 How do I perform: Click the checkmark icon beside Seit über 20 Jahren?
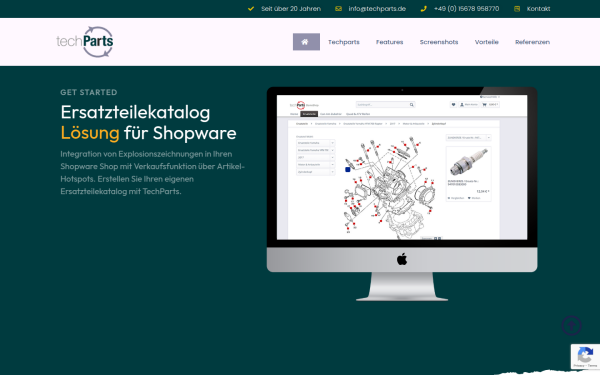tap(251, 9)
